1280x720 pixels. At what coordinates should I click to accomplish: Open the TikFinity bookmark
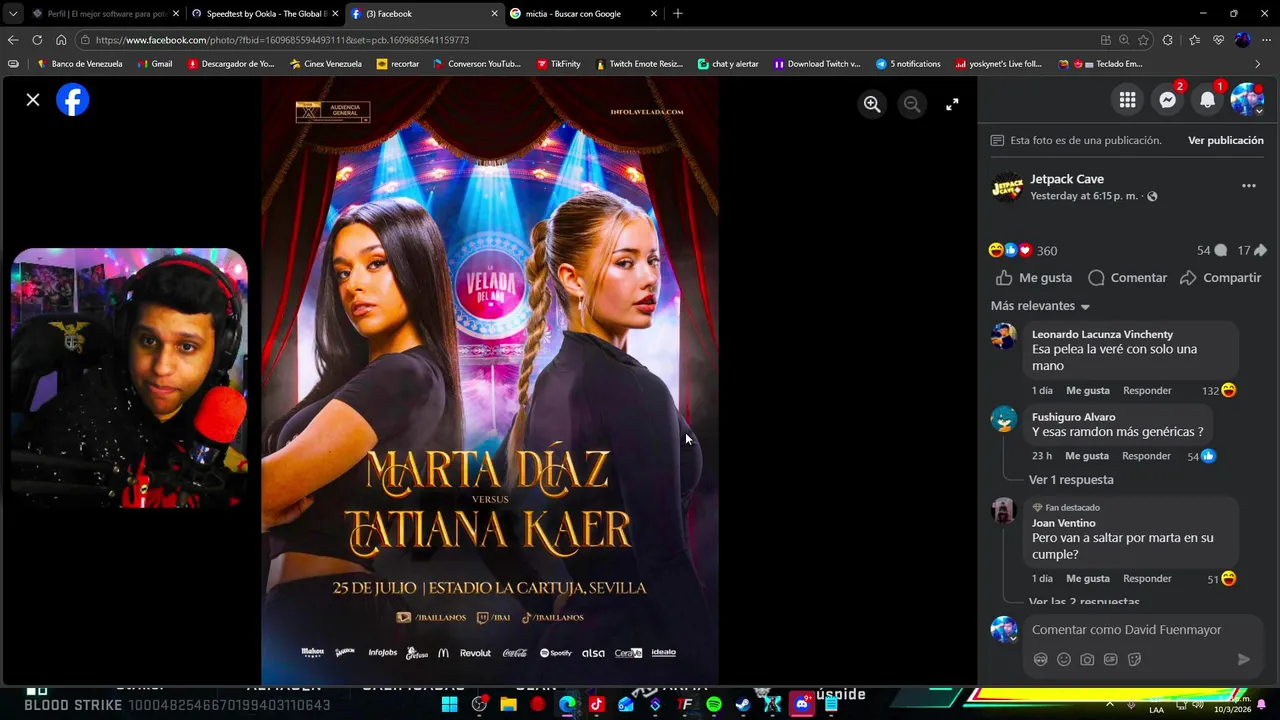click(558, 64)
